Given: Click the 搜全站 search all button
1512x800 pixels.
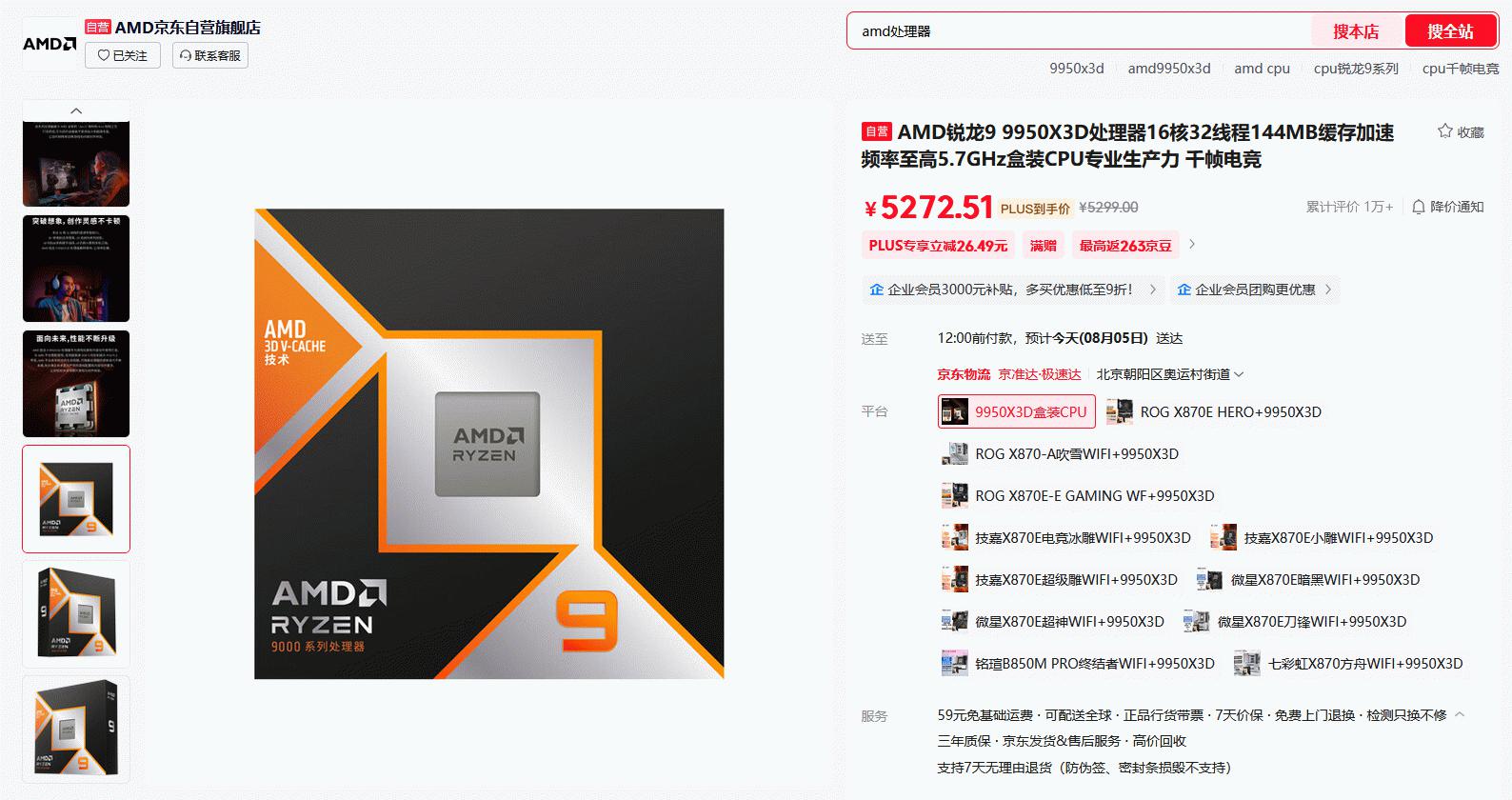Looking at the screenshot, I should [1450, 31].
